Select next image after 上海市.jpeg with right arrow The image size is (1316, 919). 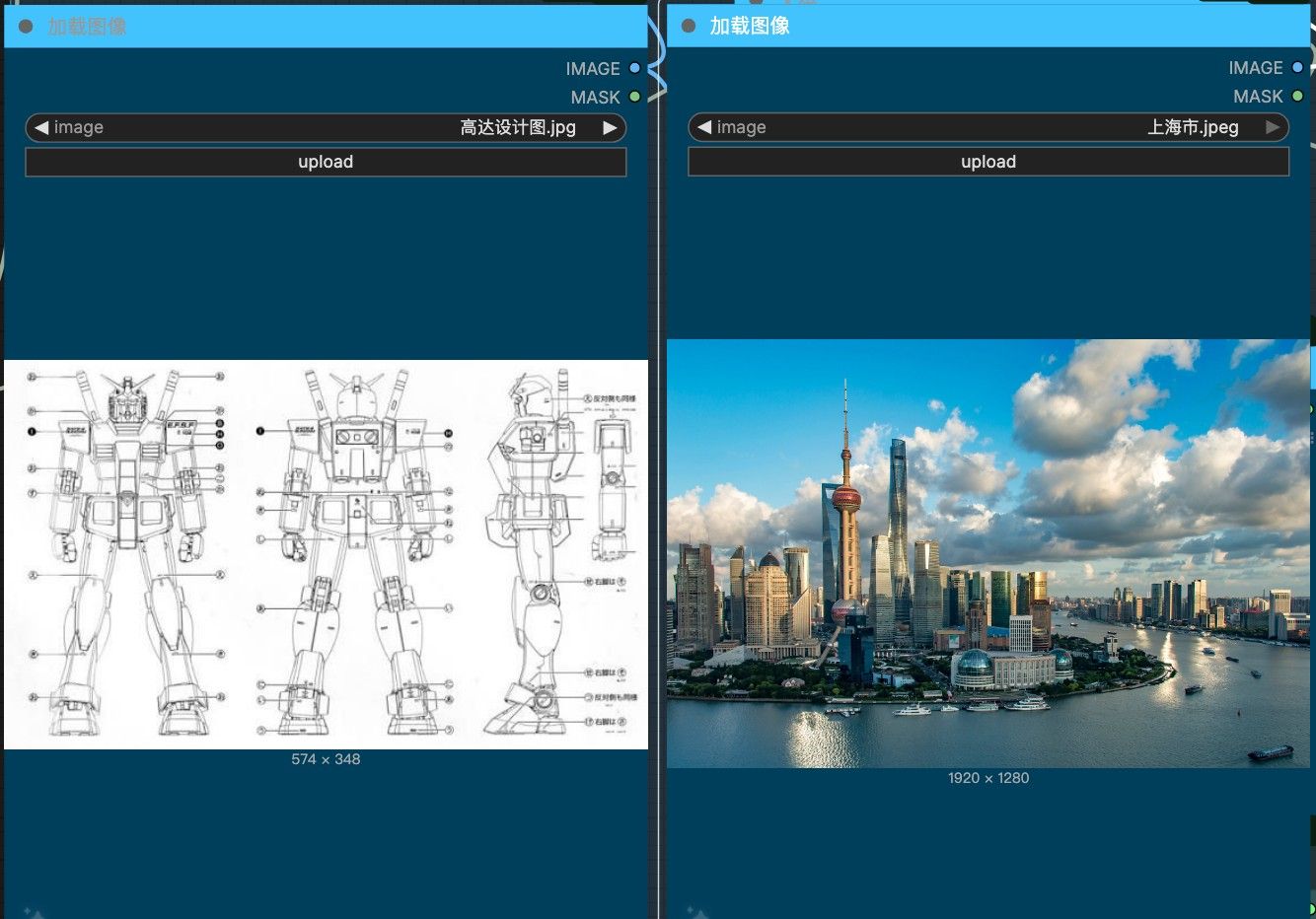(x=1273, y=127)
